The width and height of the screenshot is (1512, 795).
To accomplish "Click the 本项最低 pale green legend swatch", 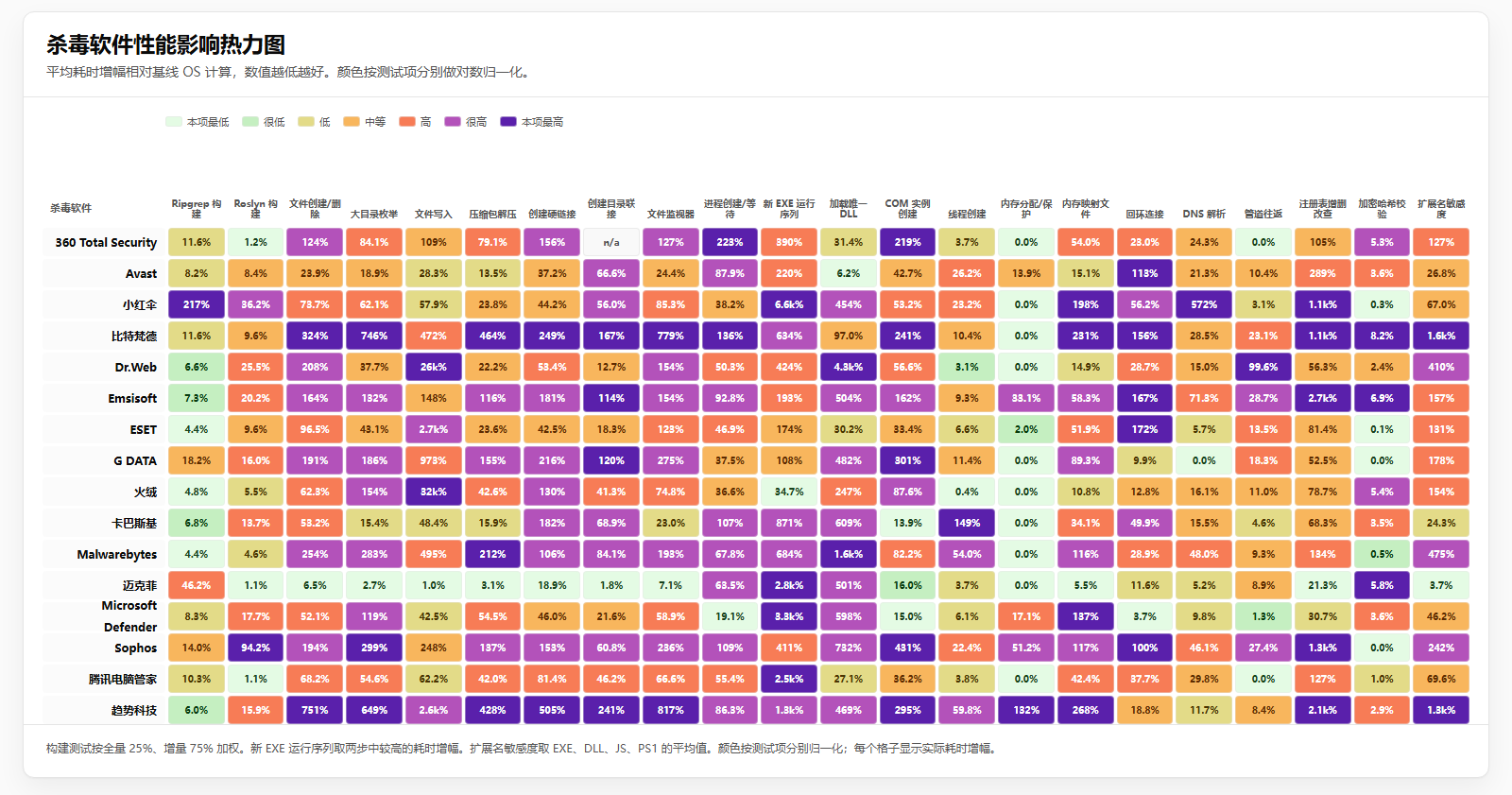I will (x=173, y=122).
